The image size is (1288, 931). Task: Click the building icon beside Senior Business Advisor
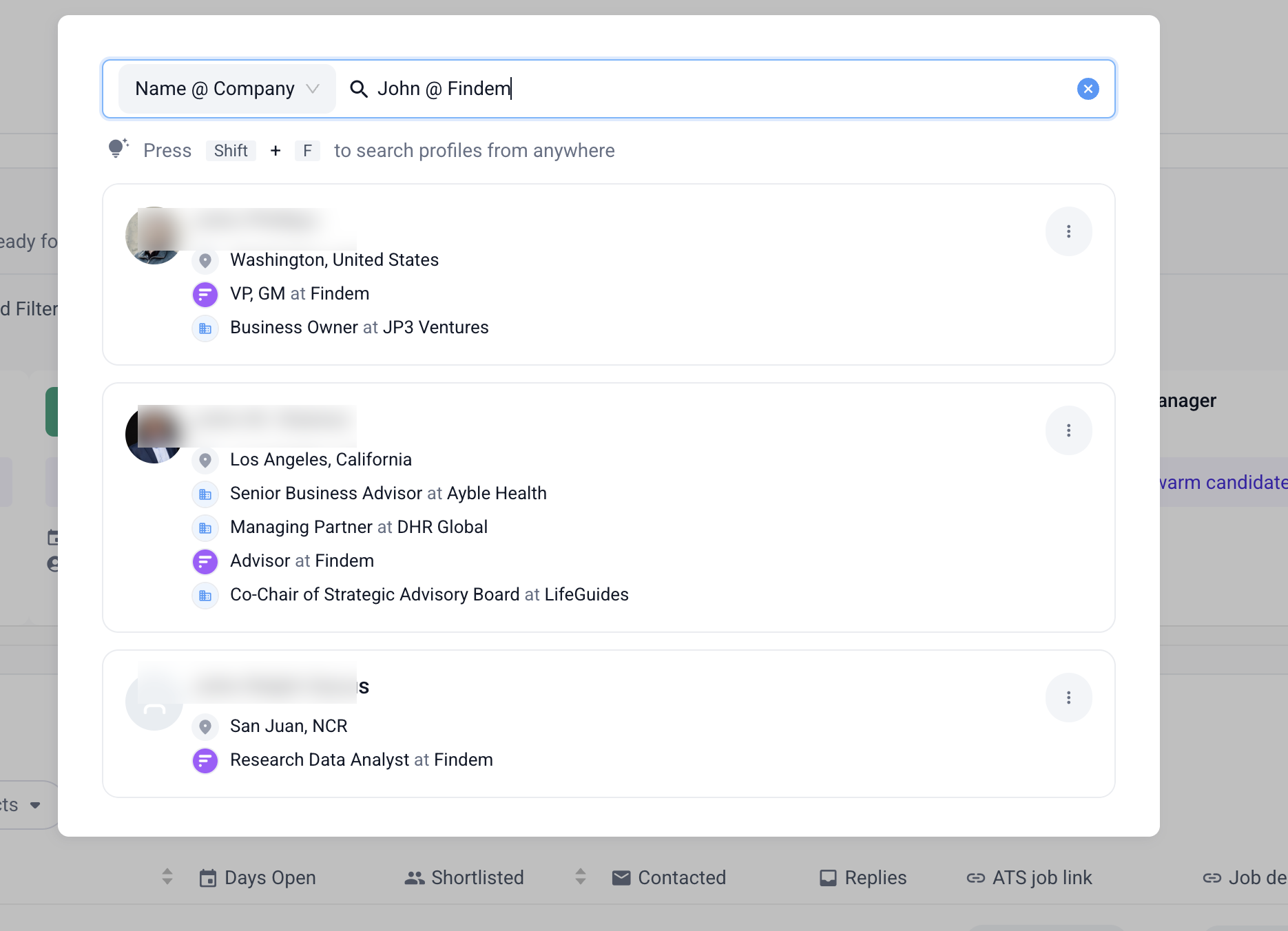pos(205,494)
